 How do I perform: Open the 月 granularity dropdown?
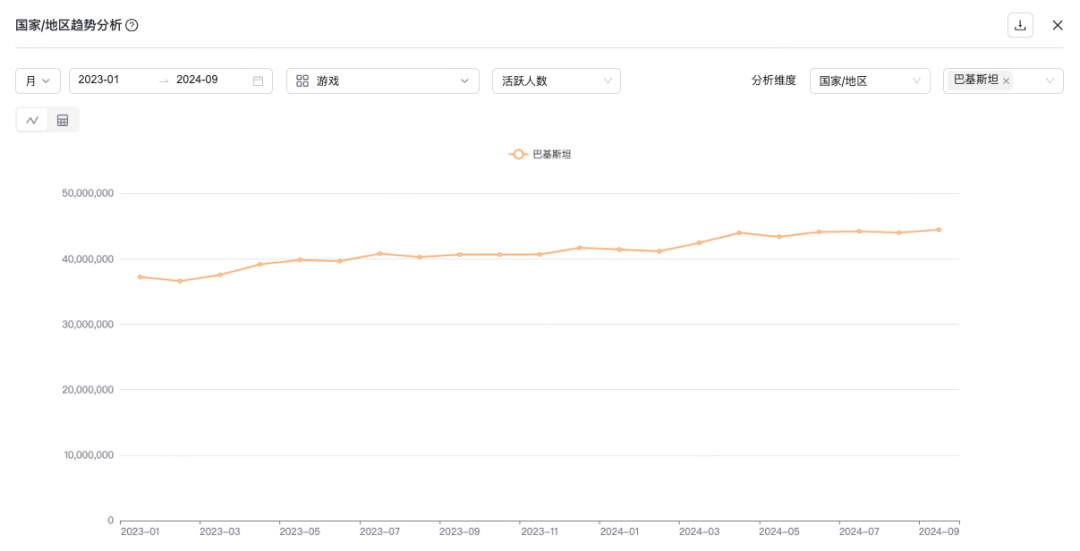pyautogui.click(x=38, y=81)
